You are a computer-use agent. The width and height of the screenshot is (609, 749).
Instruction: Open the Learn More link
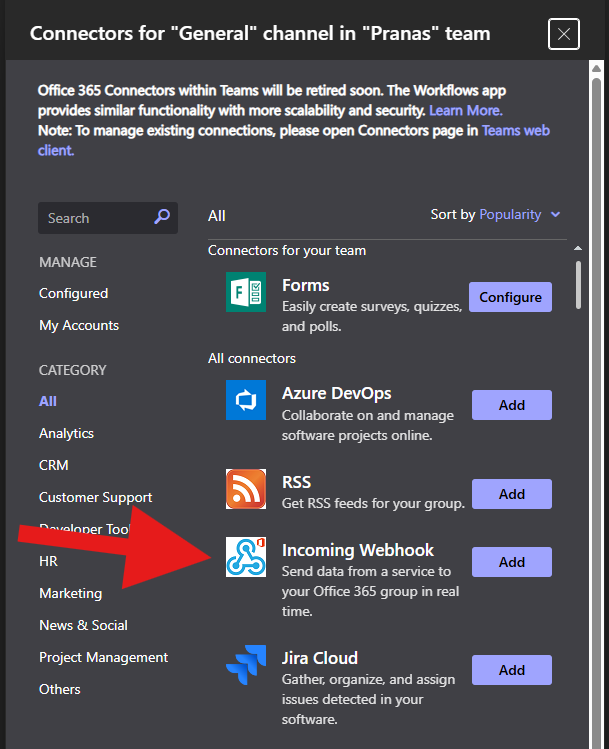click(466, 110)
